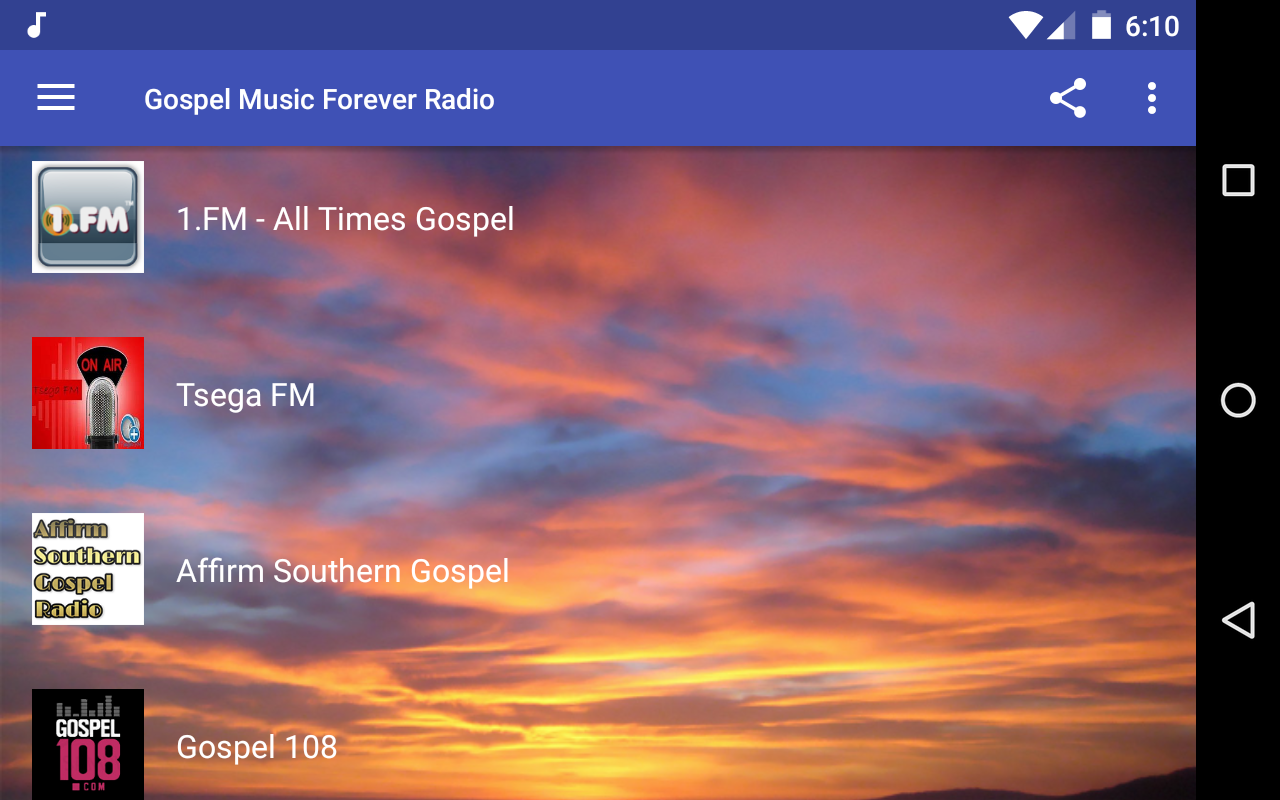Select the Tsega FM On Air logo
Screen dimensions: 1280x800
click(x=88, y=393)
